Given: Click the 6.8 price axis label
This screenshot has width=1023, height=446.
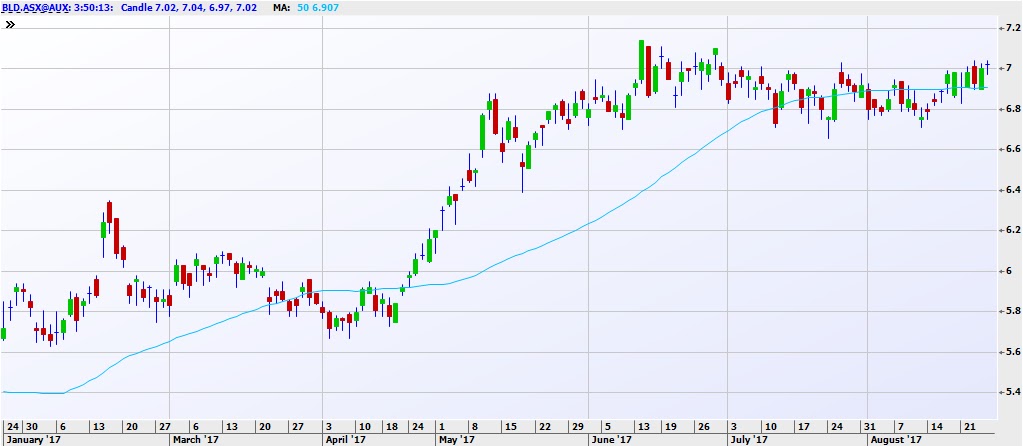Looking at the screenshot, I should click(x=1013, y=109).
